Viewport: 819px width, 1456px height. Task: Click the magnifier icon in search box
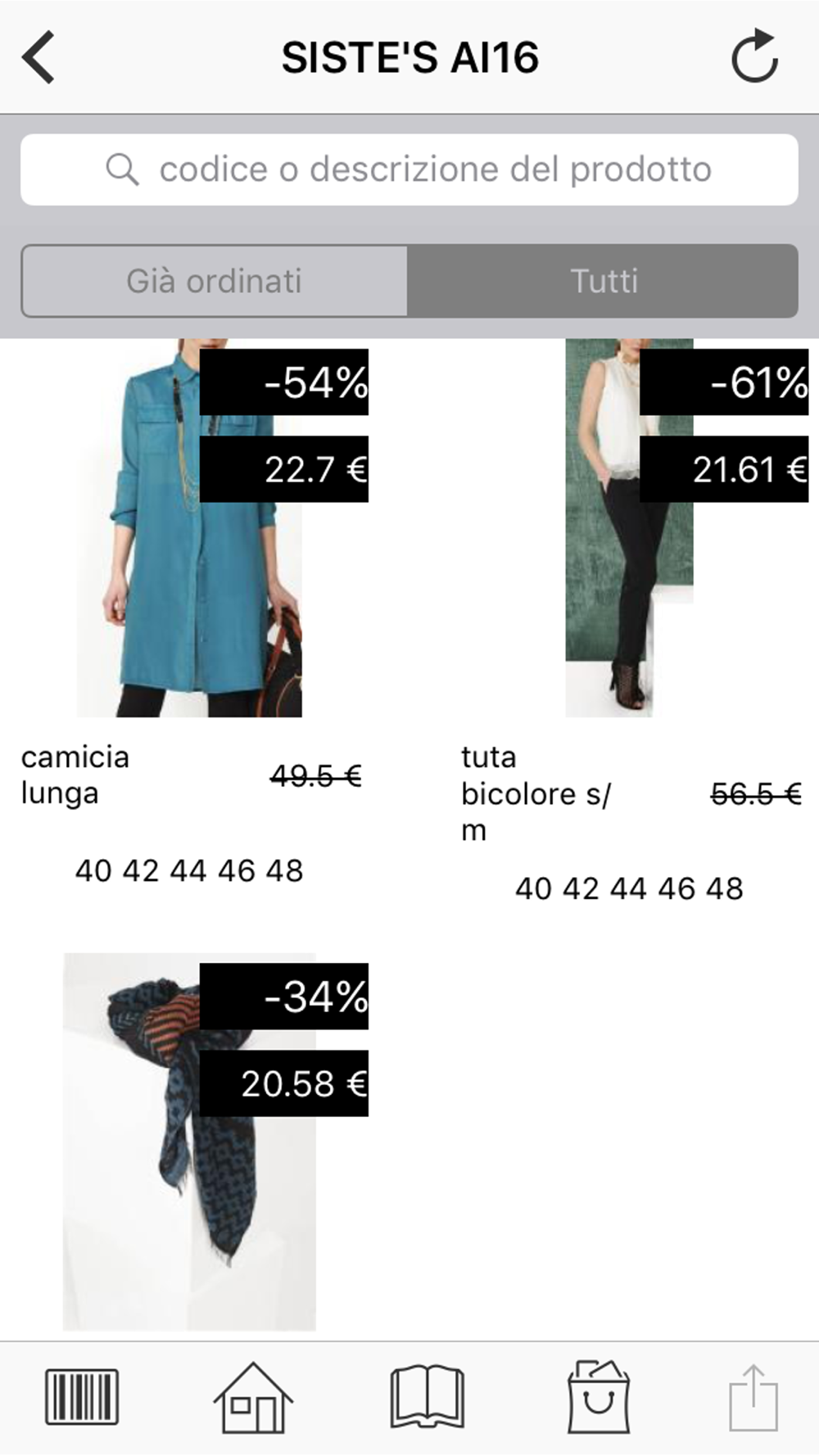coord(122,170)
